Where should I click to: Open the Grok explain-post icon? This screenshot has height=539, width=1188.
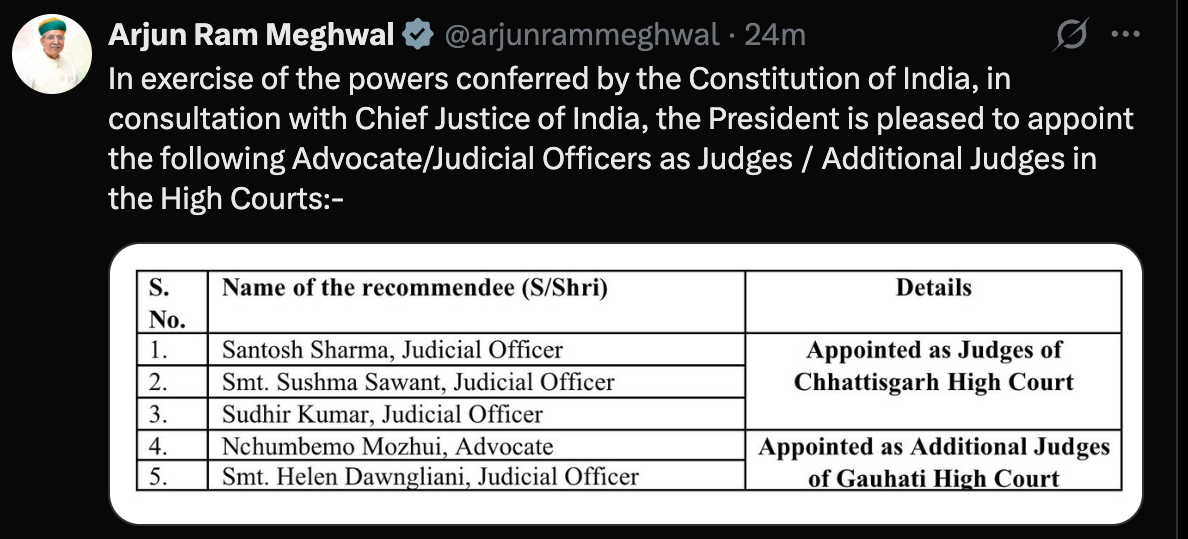[1071, 35]
